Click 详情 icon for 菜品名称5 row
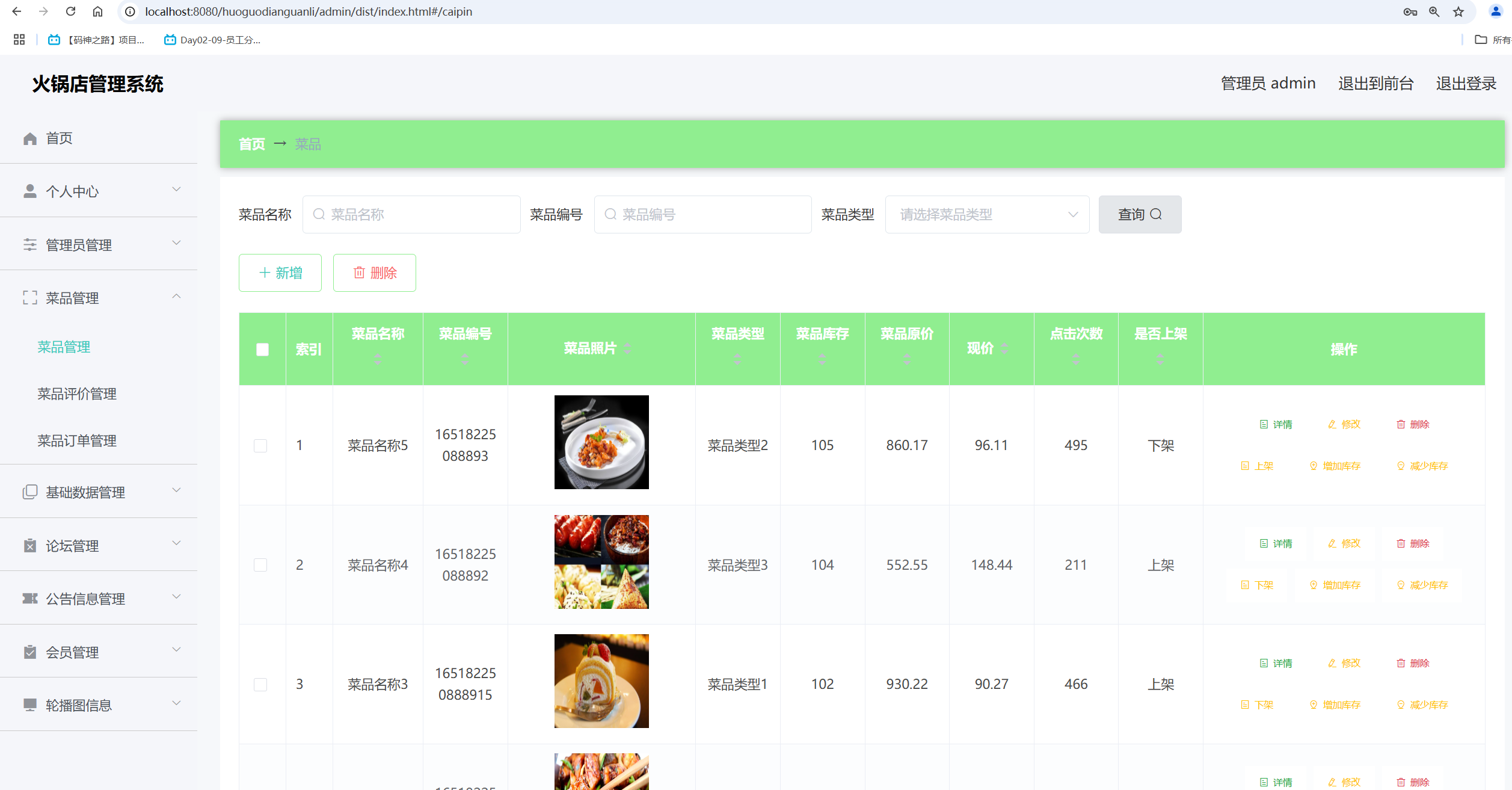The width and height of the screenshot is (1512, 790). pyautogui.click(x=1263, y=424)
